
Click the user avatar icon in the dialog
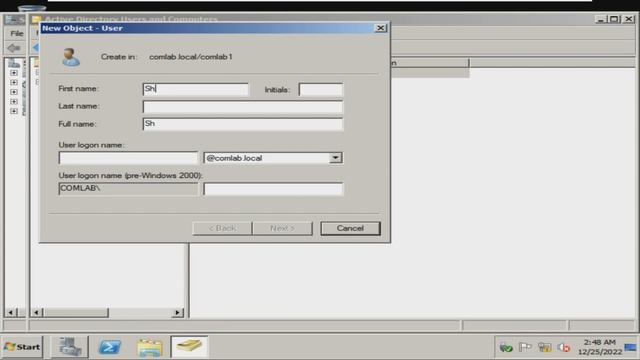(x=71, y=57)
